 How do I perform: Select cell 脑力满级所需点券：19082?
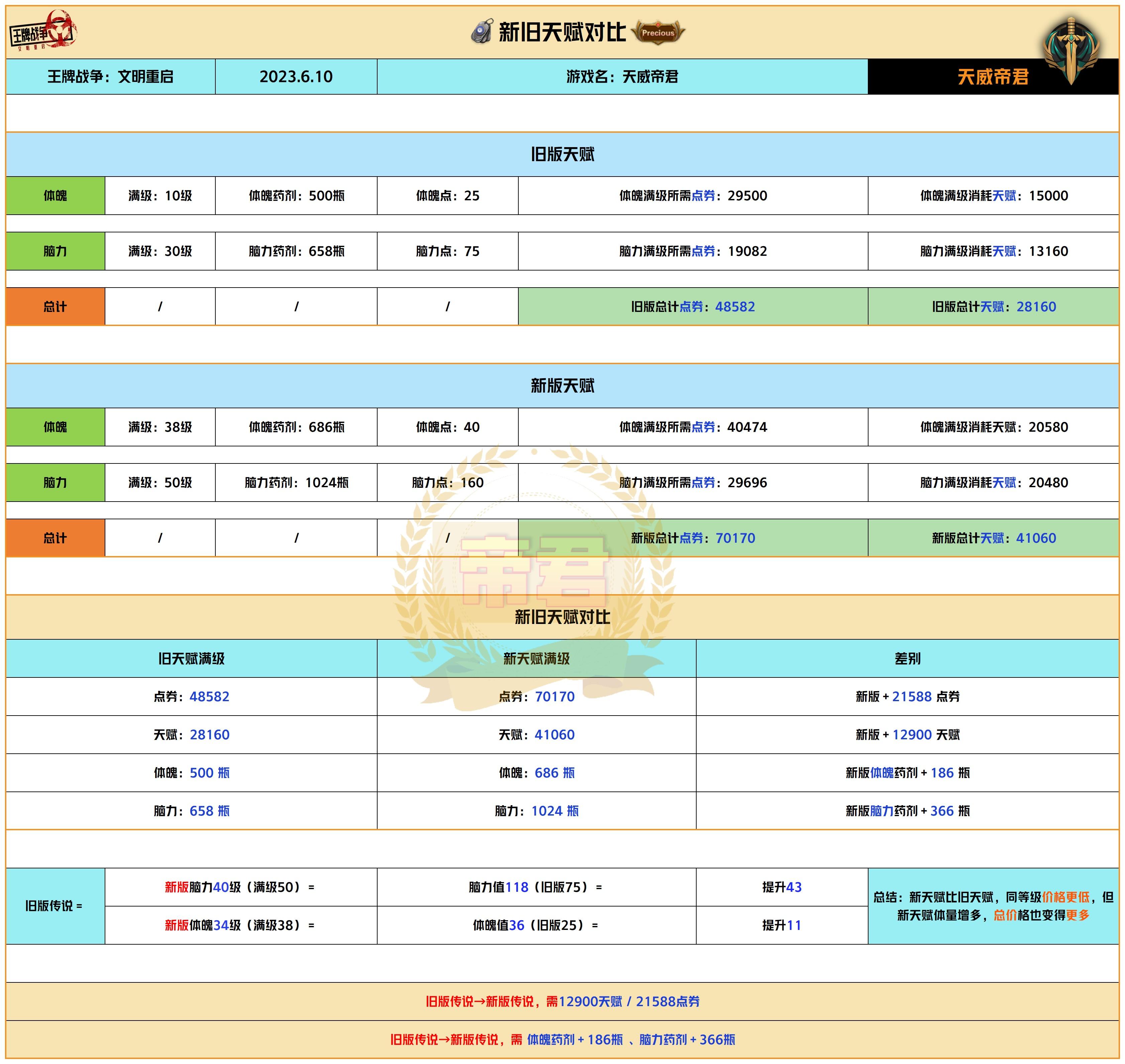[x=693, y=251]
